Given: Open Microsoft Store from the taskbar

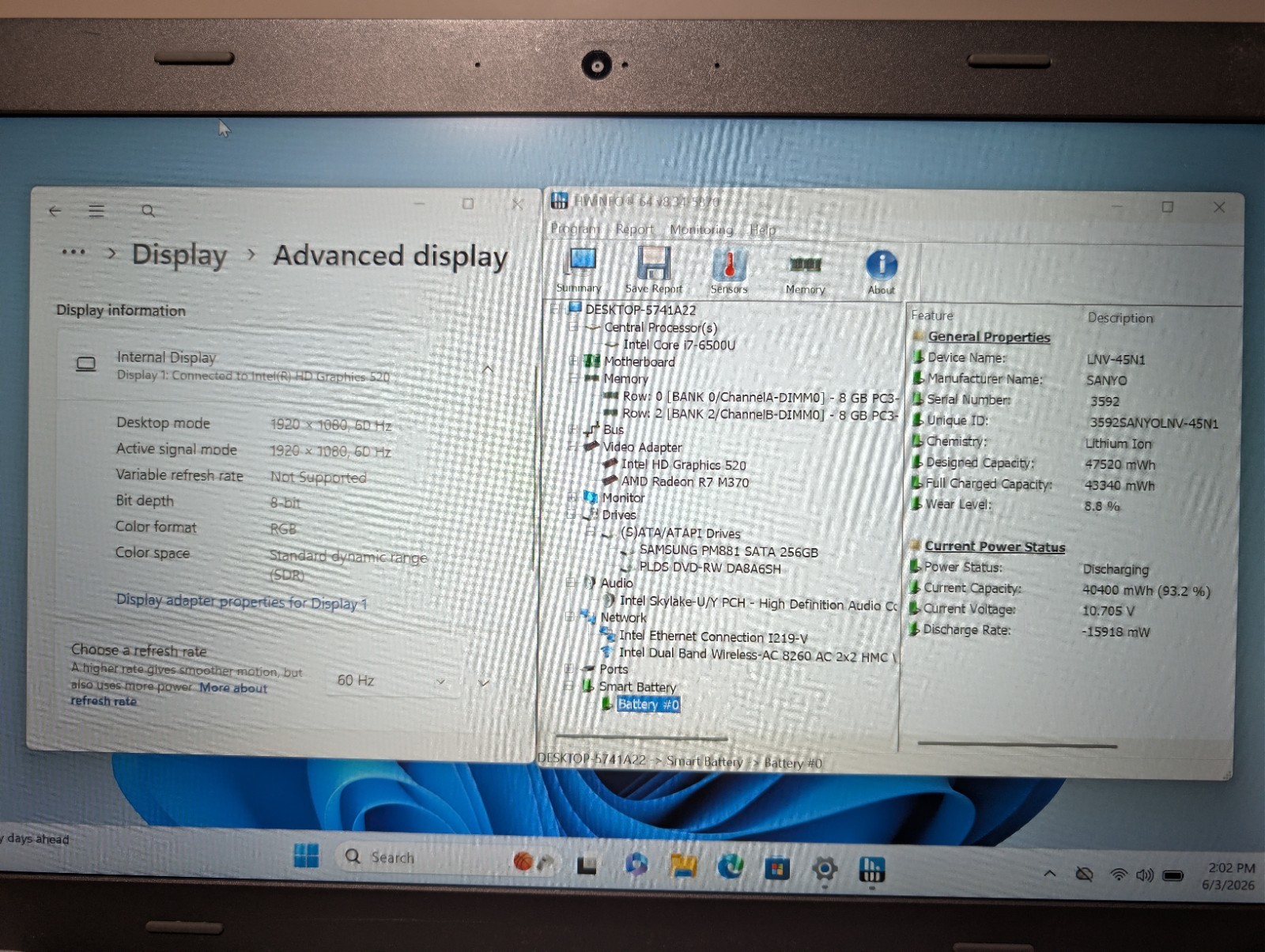Looking at the screenshot, I should [777, 869].
